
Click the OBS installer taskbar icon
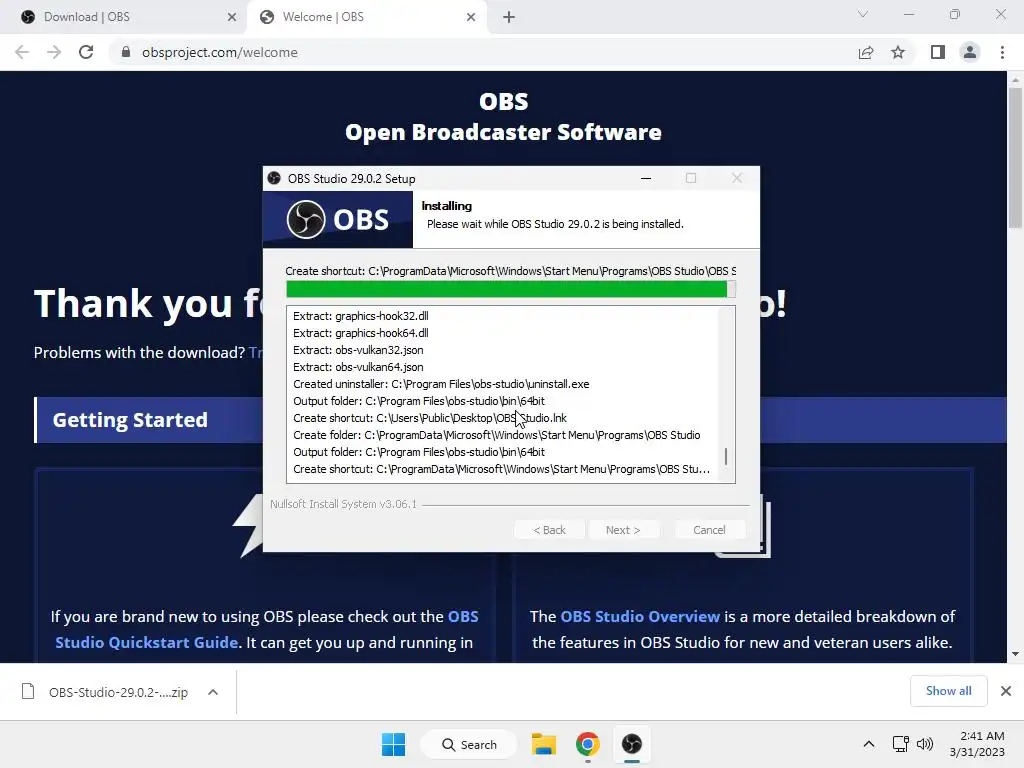click(632, 744)
